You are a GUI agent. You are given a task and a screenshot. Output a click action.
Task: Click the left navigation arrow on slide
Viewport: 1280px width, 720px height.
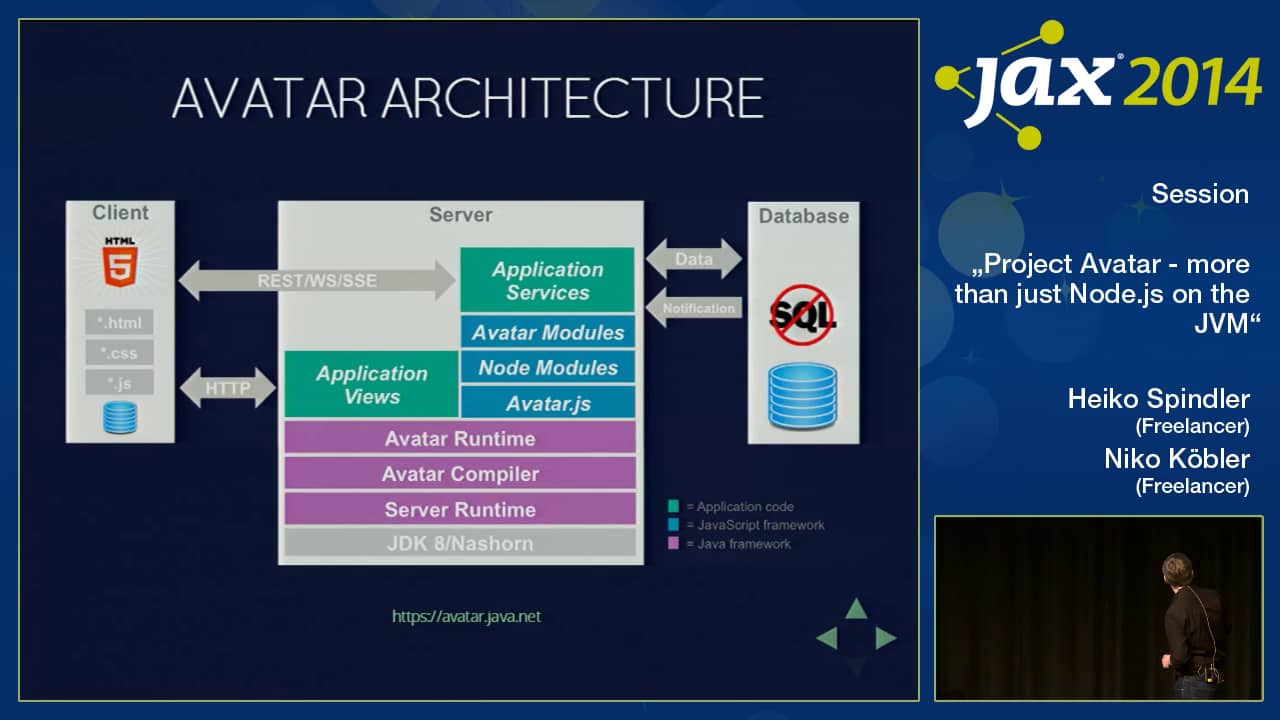[826, 638]
